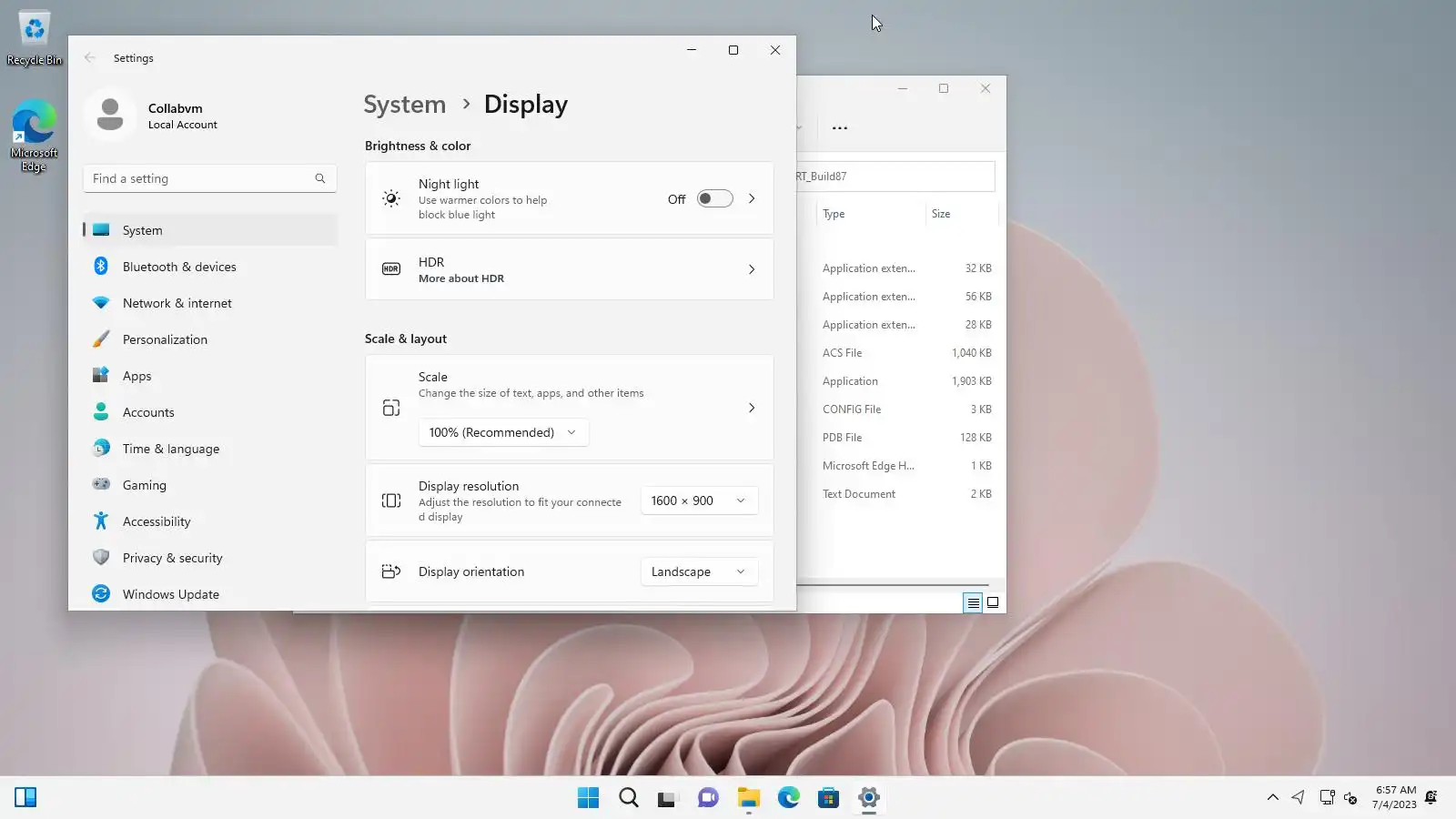The width and height of the screenshot is (1456, 819).
Task: Open the network tray icon
Action: pos(1328,798)
